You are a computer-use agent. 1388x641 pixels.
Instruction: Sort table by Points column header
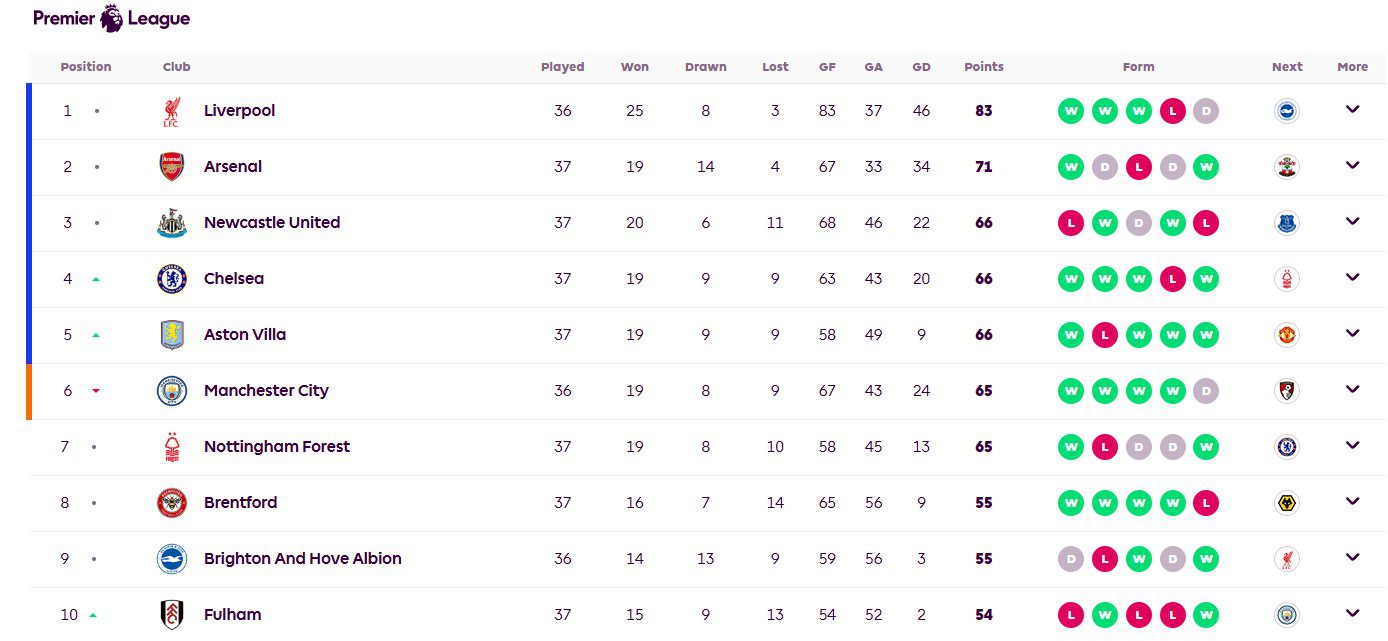pos(983,67)
